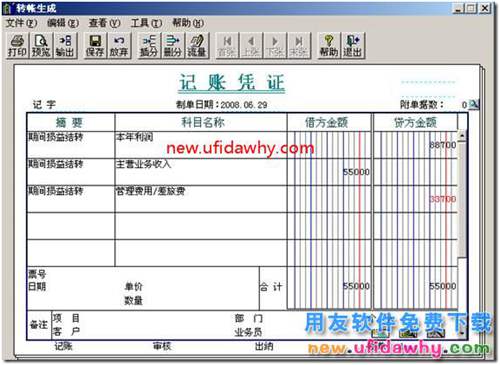
Task: Click the 审核 signature label
Action: pos(162,346)
